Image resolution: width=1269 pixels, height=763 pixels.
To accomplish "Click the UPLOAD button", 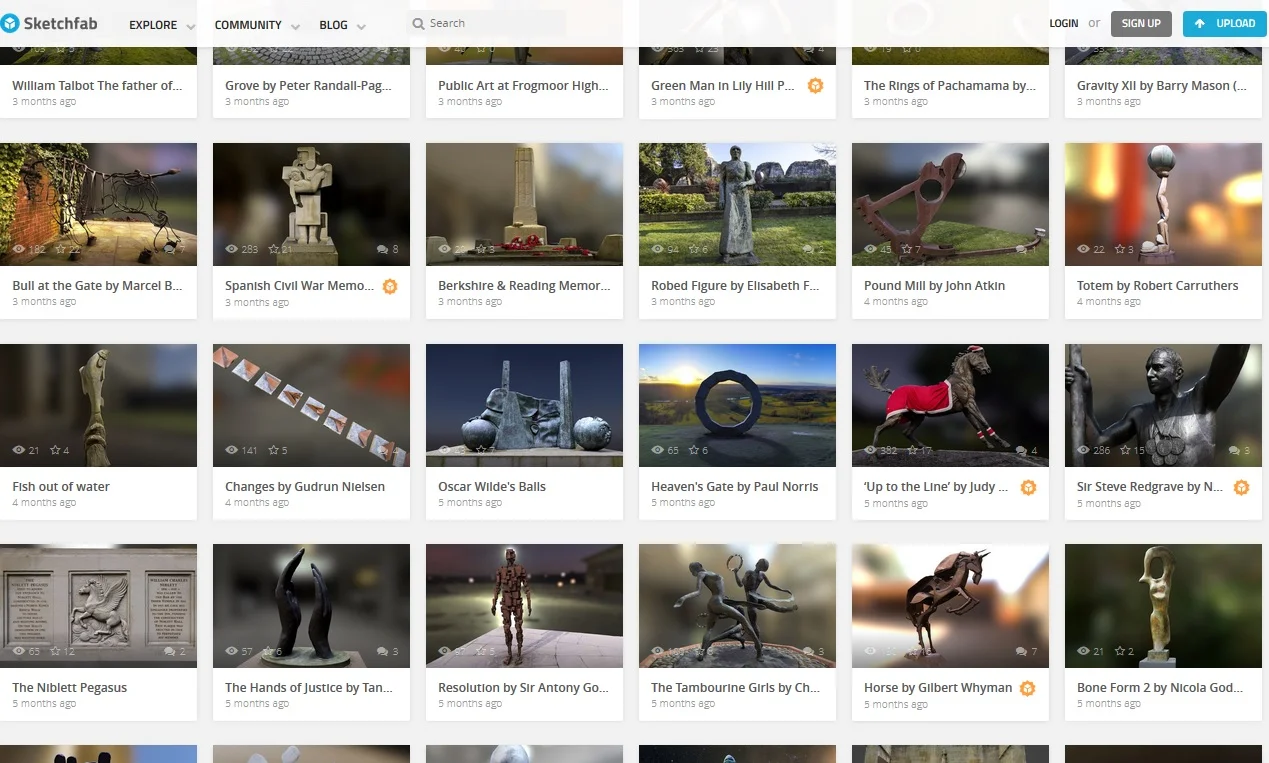I will click(1225, 23).
